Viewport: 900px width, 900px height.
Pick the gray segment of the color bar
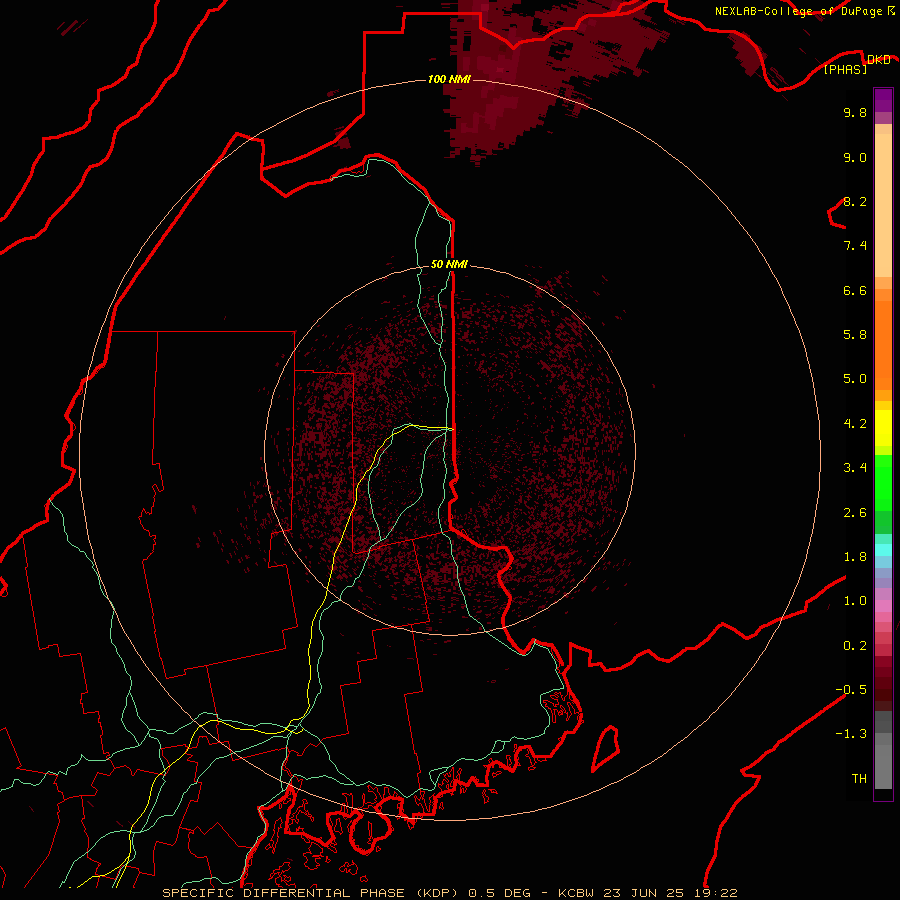[883, 763]
